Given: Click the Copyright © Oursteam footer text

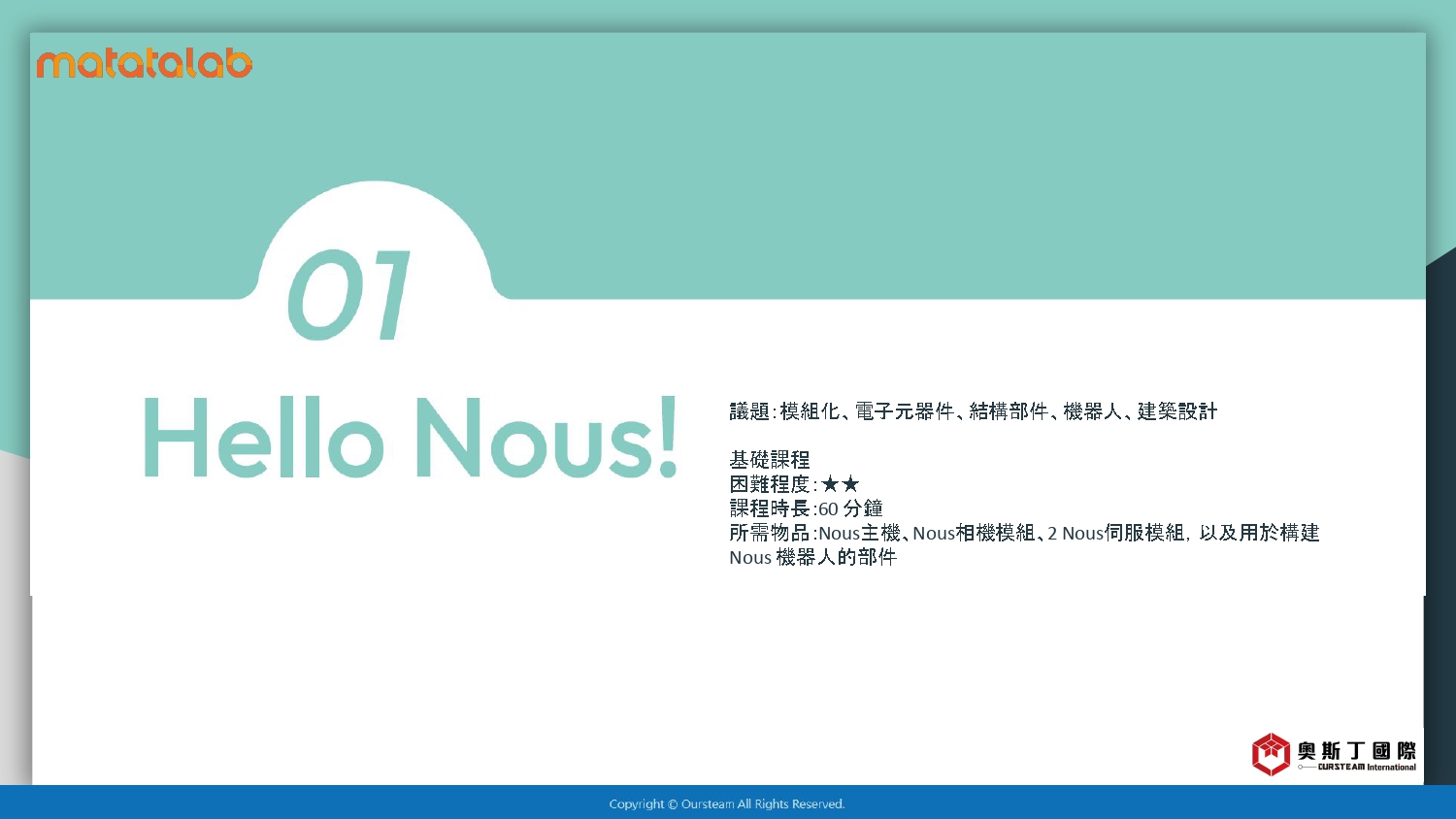Looking at the screenshot, I should (x=727, y=803).
